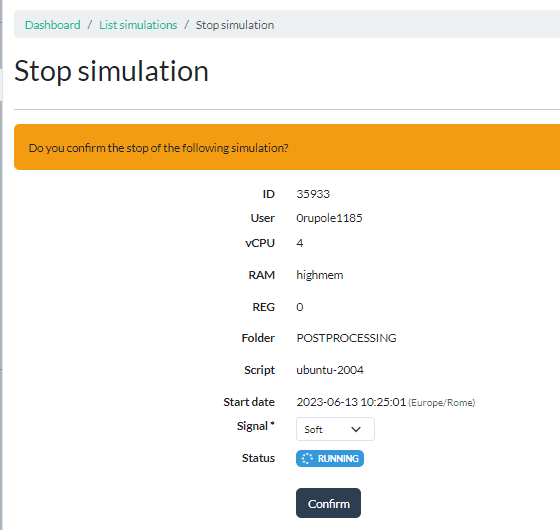Click Stop simulation breadcrumb item
560x530 pixels.
pyautogui.click(x=235, y=25)
